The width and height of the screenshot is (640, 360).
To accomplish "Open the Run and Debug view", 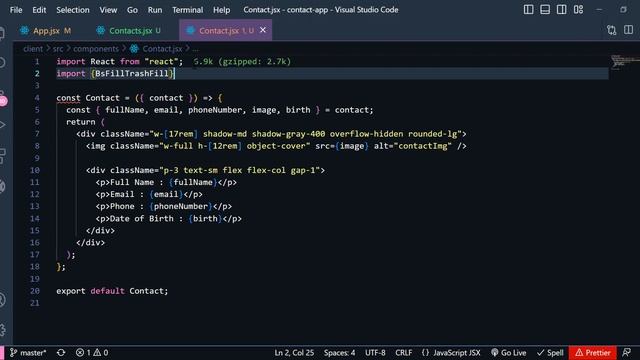I will [x=3, y=125].
